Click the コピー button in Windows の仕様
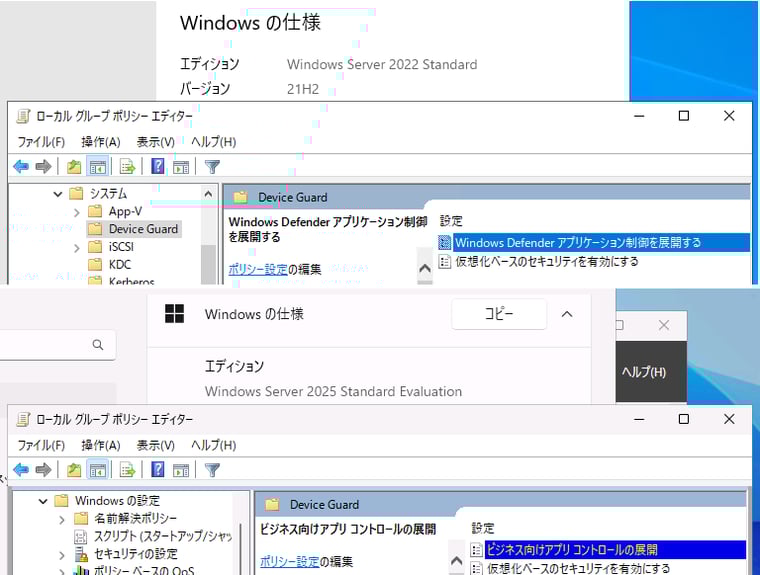Image resolution: width=760 pixels, height=575 pixels. point(499,314)
